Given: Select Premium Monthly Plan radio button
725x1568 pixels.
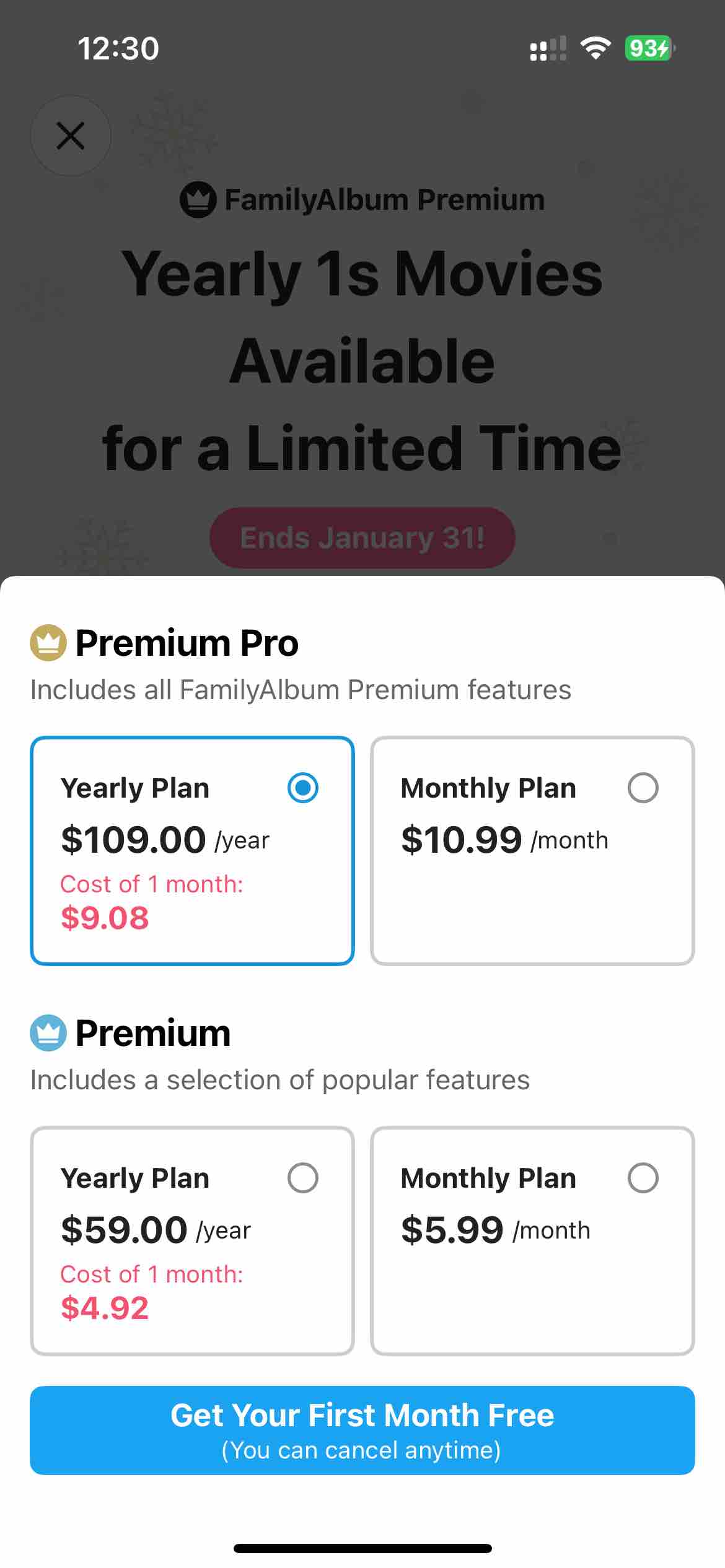Looking at the screenshot, I should tap(643, 1178).
